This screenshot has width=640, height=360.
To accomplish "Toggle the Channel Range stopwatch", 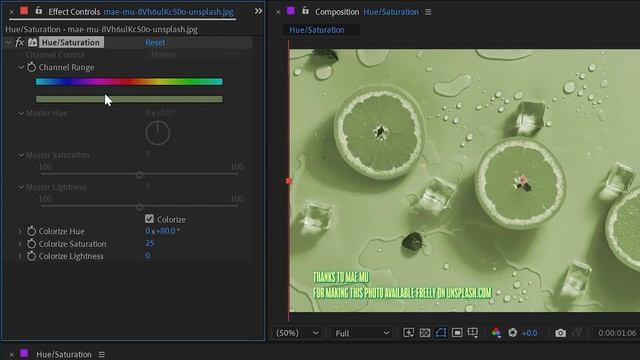I will click(31, 67).
